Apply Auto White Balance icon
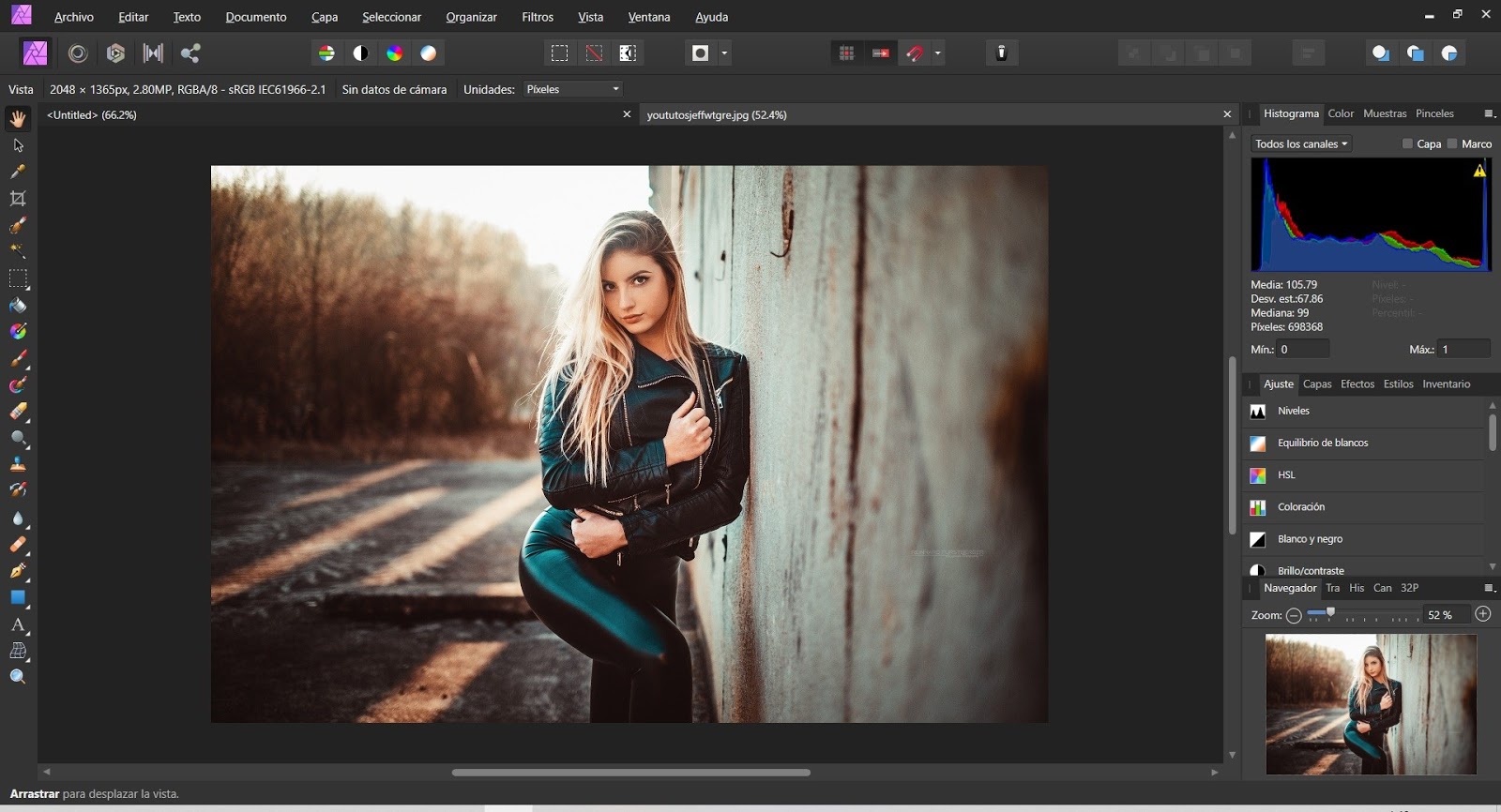This screenshot has width=1501, height=812. tap(429, 53)
